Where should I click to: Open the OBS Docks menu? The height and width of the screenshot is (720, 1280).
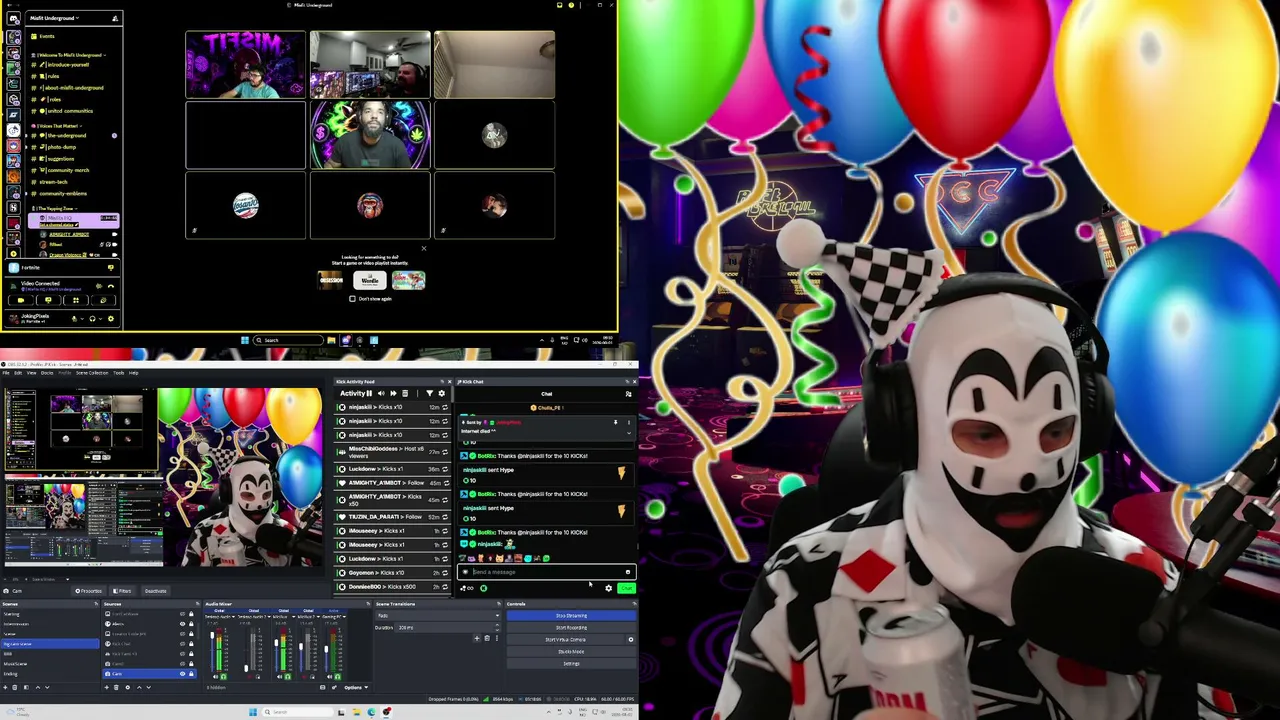point(47,373)
